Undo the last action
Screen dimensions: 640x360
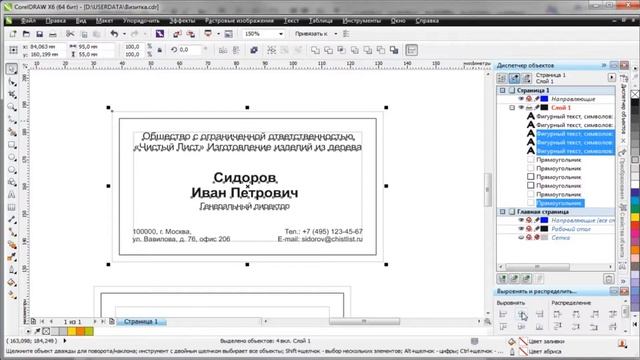115,34
